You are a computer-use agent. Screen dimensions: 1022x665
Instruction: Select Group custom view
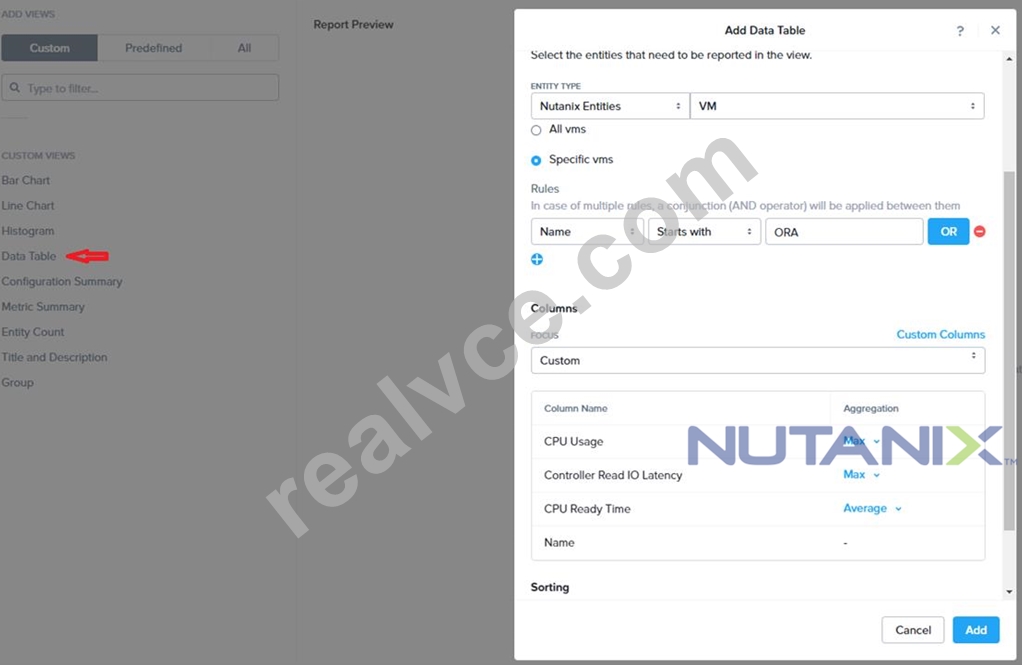[x=18, y=383]
